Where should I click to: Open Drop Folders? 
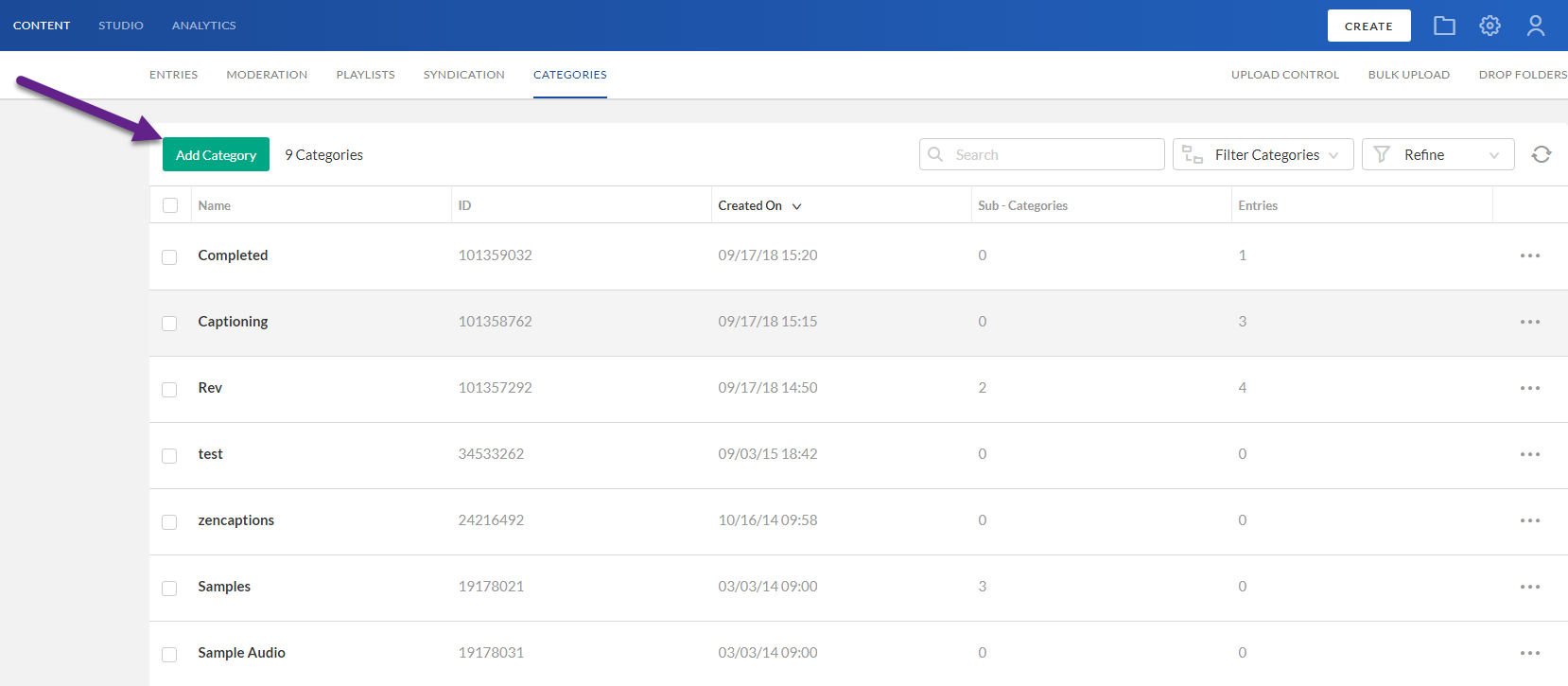point(1523,75)
